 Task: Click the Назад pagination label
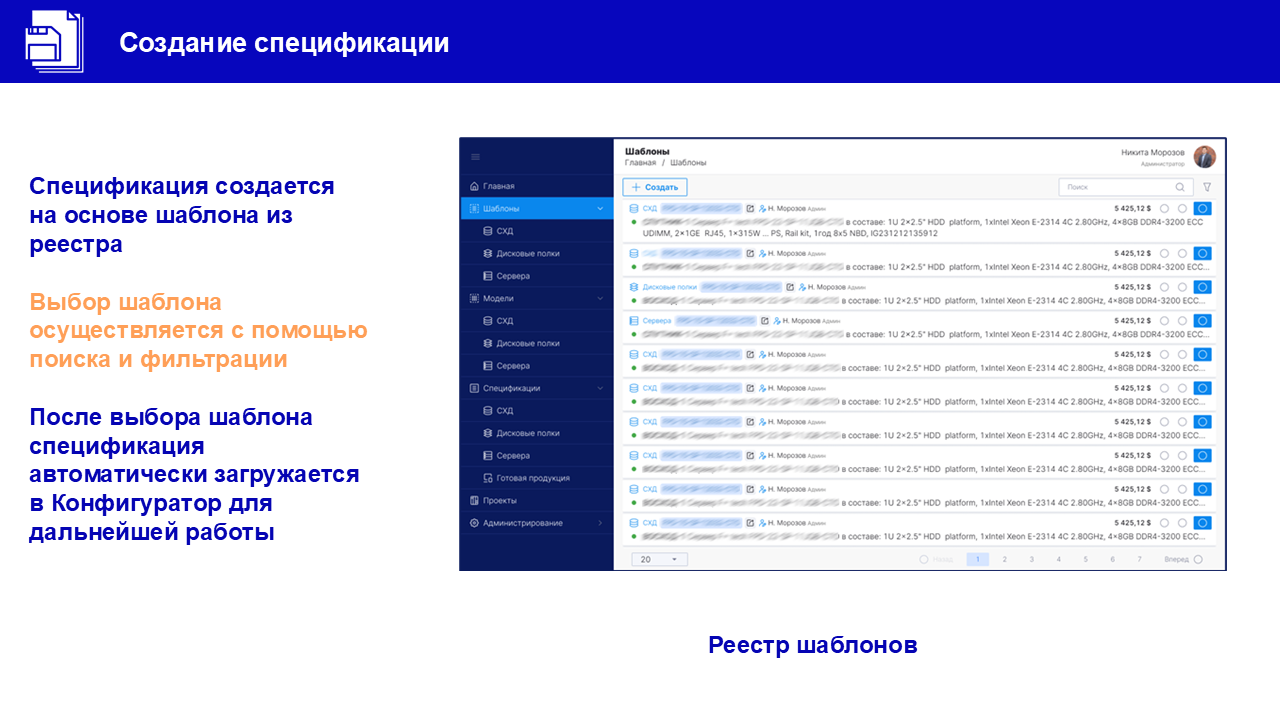click(x=942, y=559)
